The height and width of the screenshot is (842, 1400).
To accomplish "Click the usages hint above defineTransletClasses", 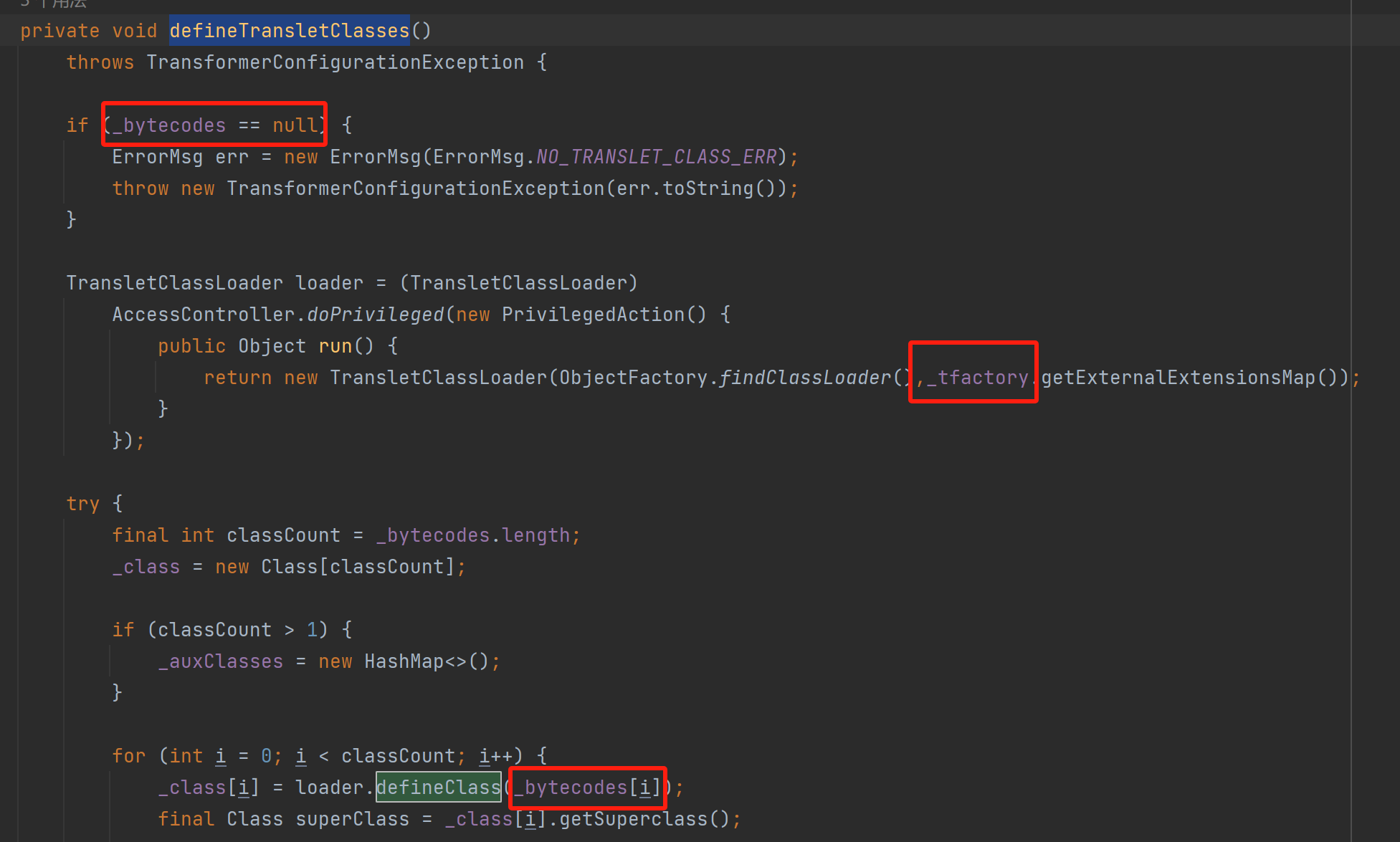I will click(x=54, y=4).
